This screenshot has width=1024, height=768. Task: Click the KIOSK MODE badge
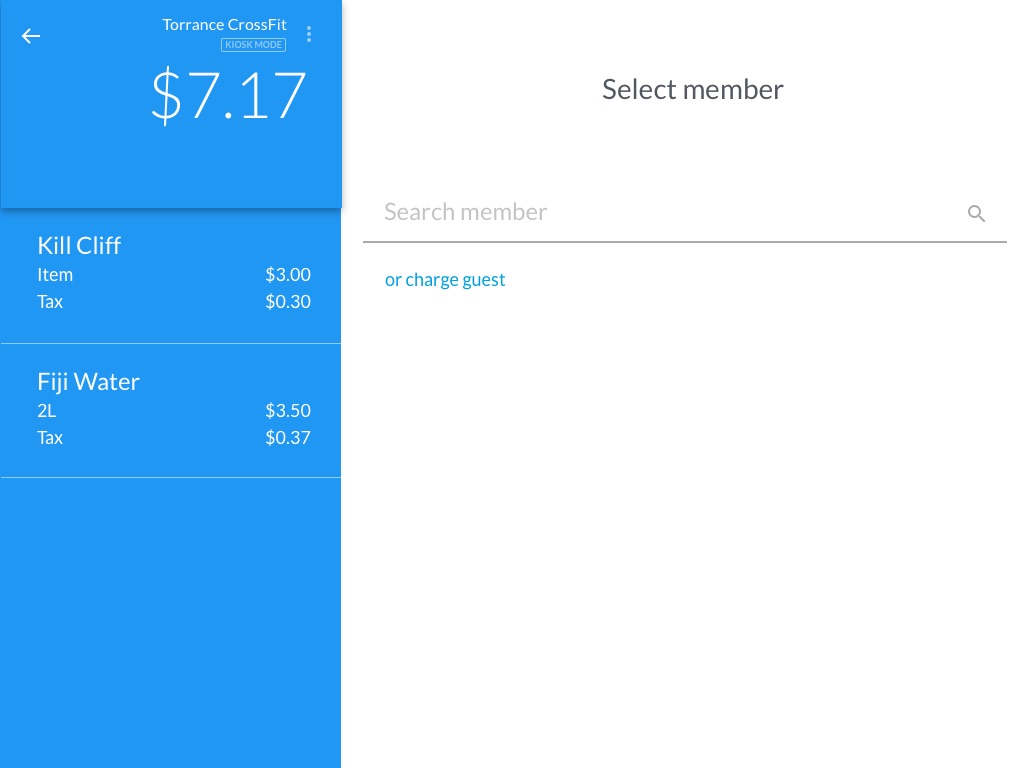pos(253,45)
